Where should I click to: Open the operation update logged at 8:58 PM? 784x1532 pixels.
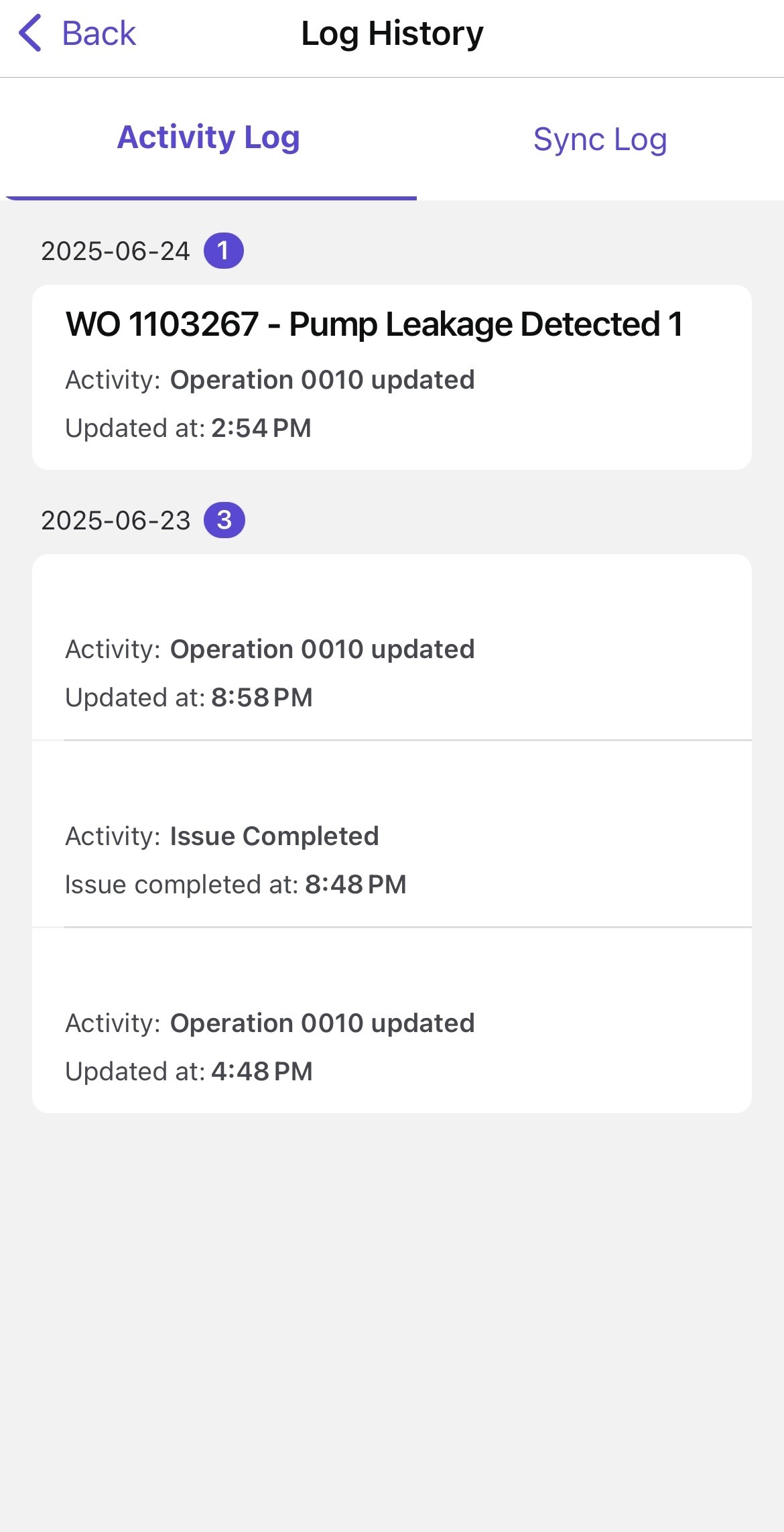tap(391, 673)
